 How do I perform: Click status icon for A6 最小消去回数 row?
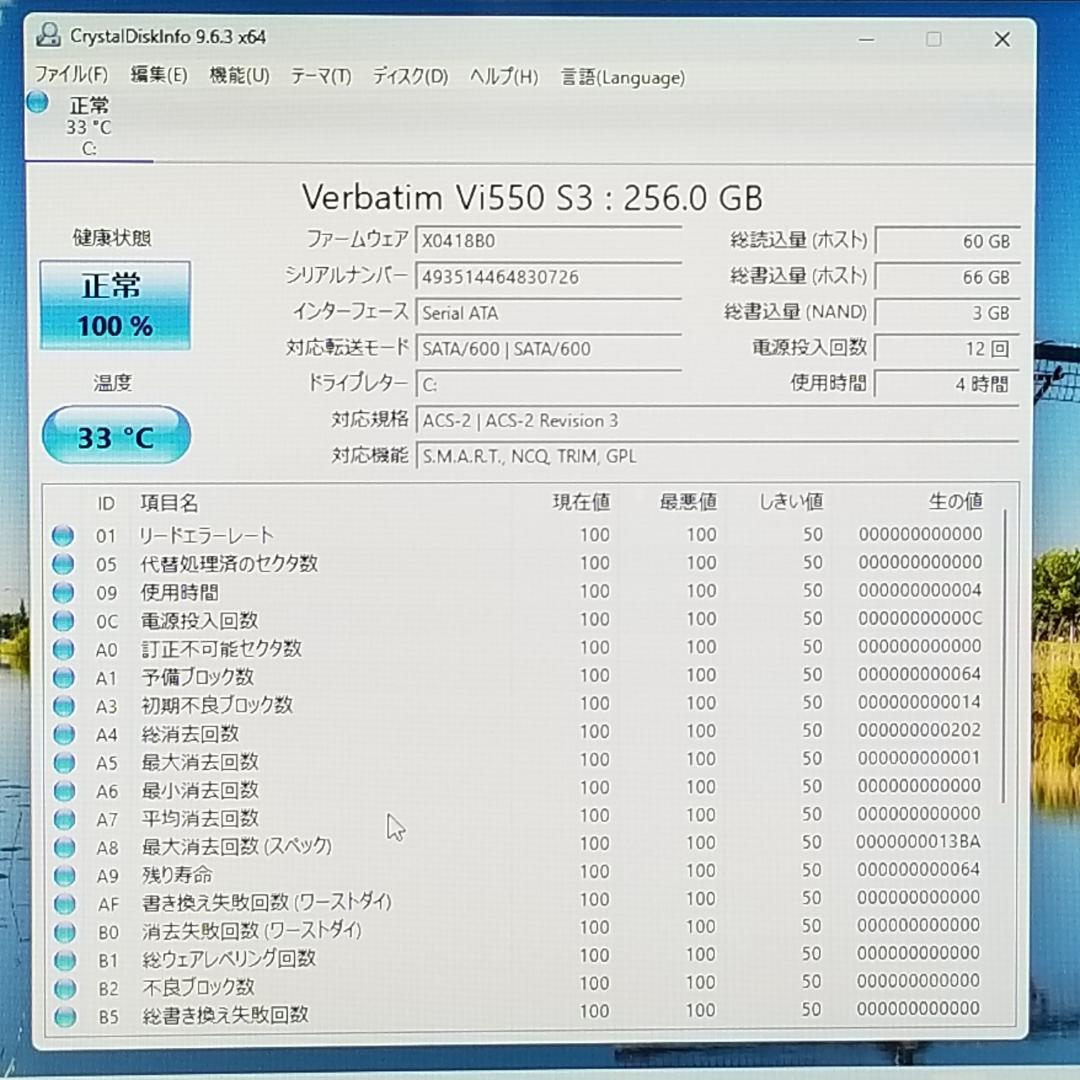[x=64, y=791]
